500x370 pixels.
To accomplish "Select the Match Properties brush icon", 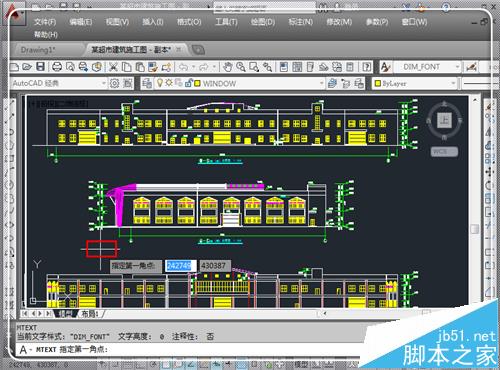I will [x=153, y=67].
